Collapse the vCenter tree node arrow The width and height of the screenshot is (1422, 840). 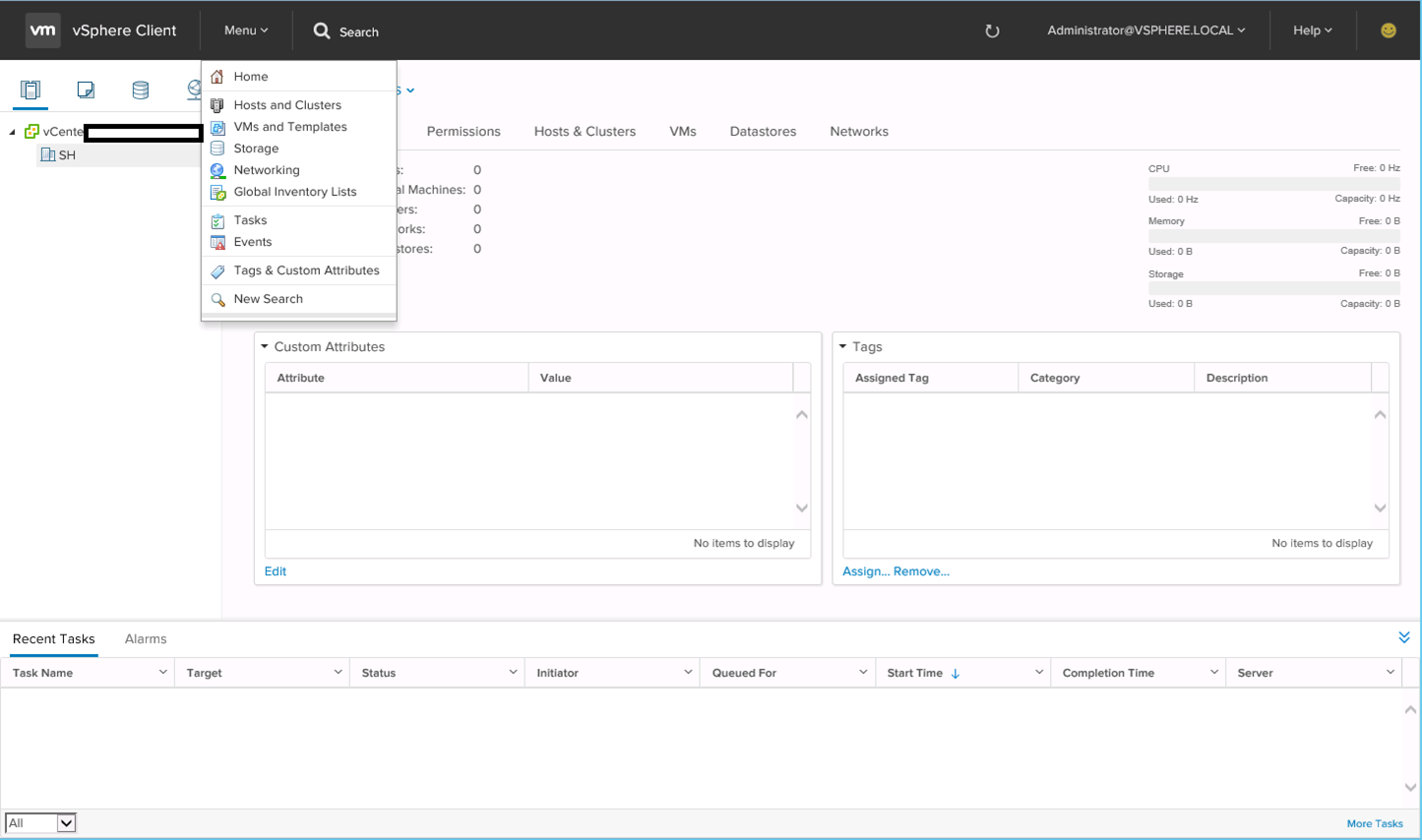[x=12, y=132]
